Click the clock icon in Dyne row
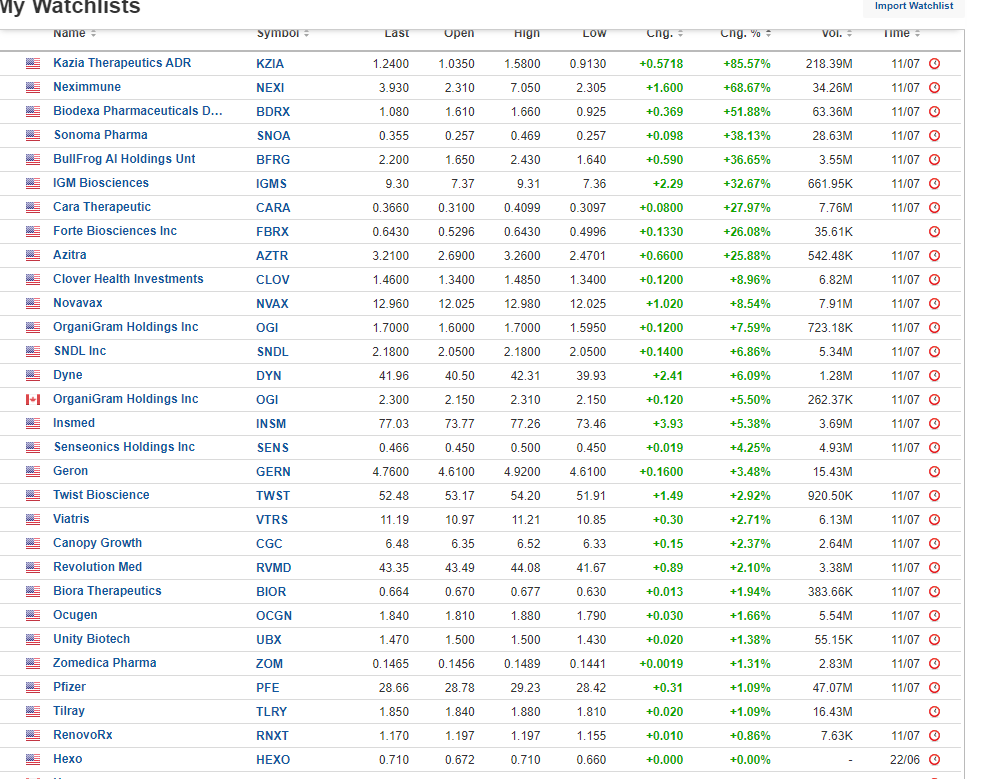 coord(934,376)
